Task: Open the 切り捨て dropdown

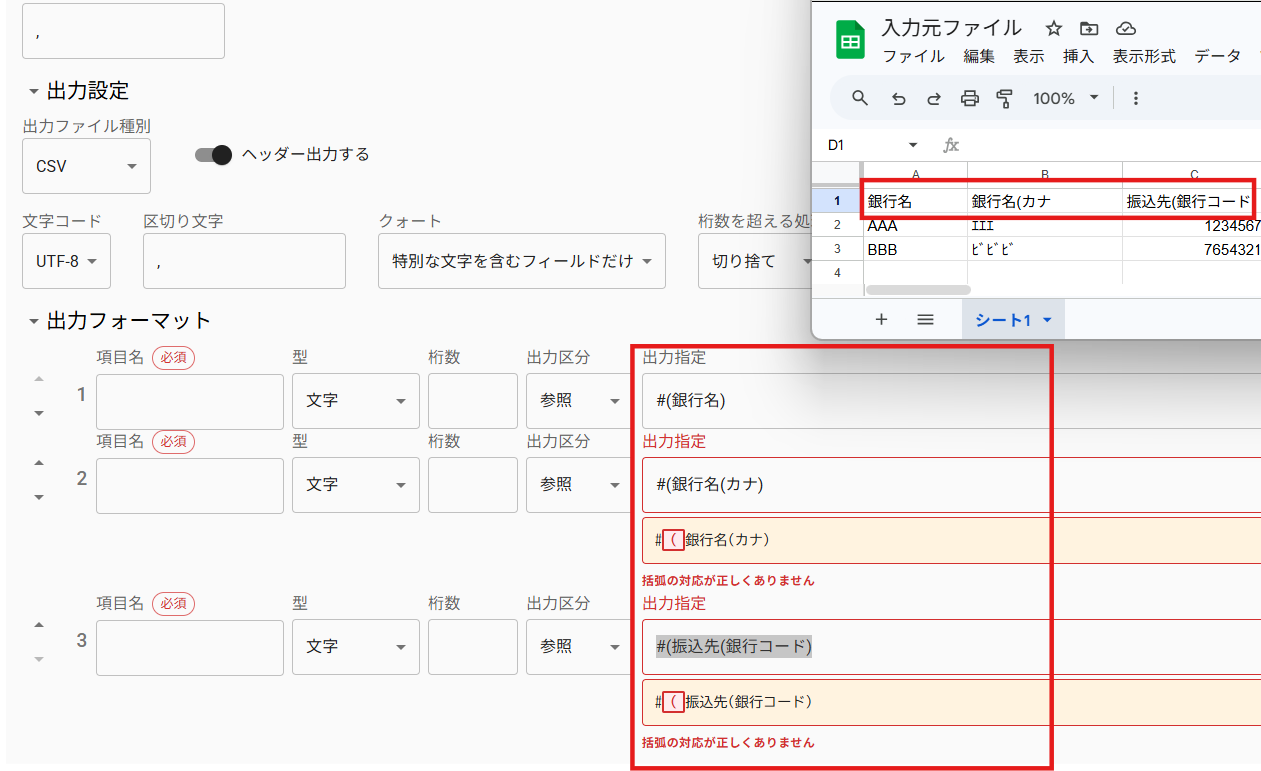Action: [x=757, y=261]
